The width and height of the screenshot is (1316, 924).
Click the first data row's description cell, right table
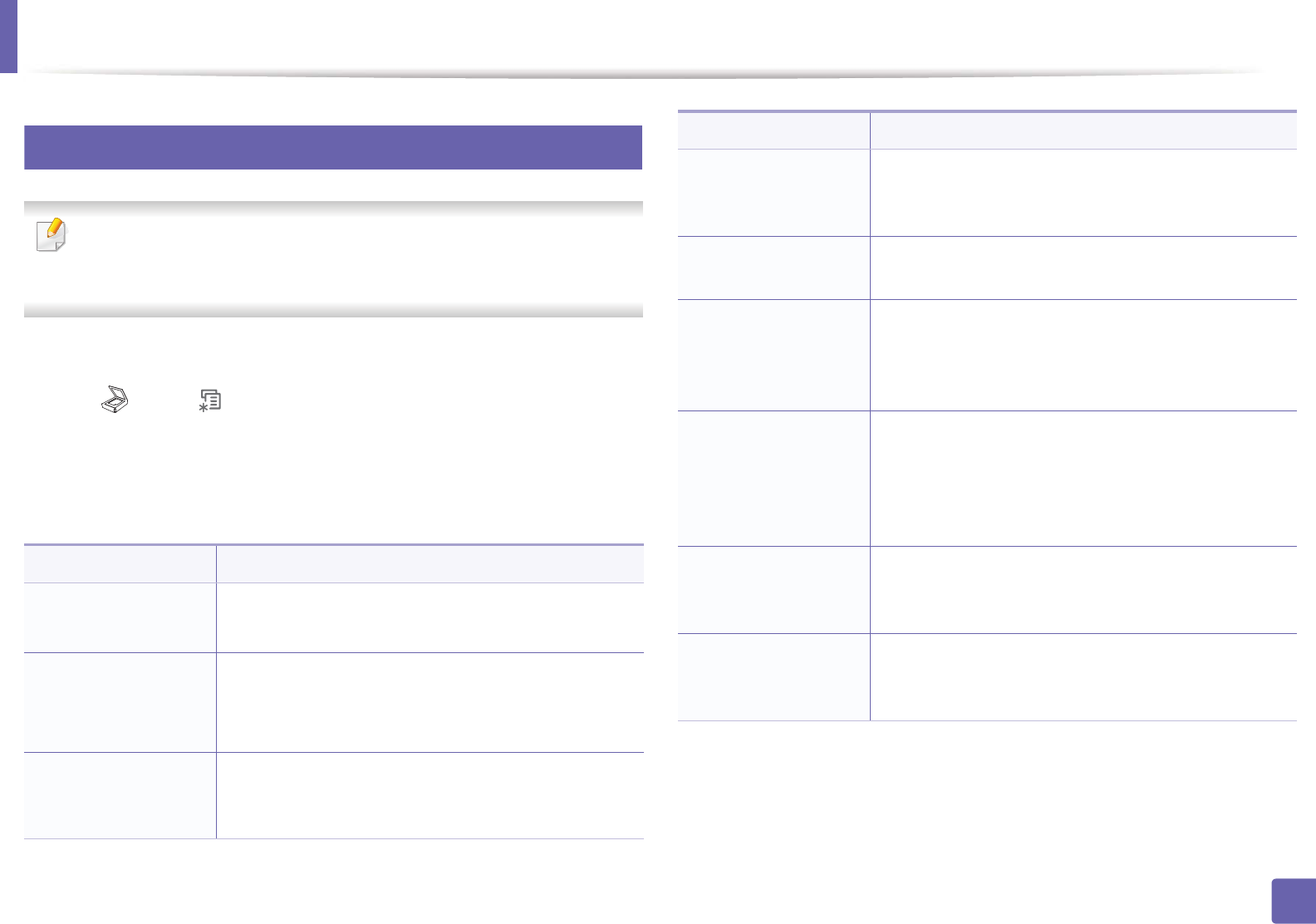(x=1083, y=193)
